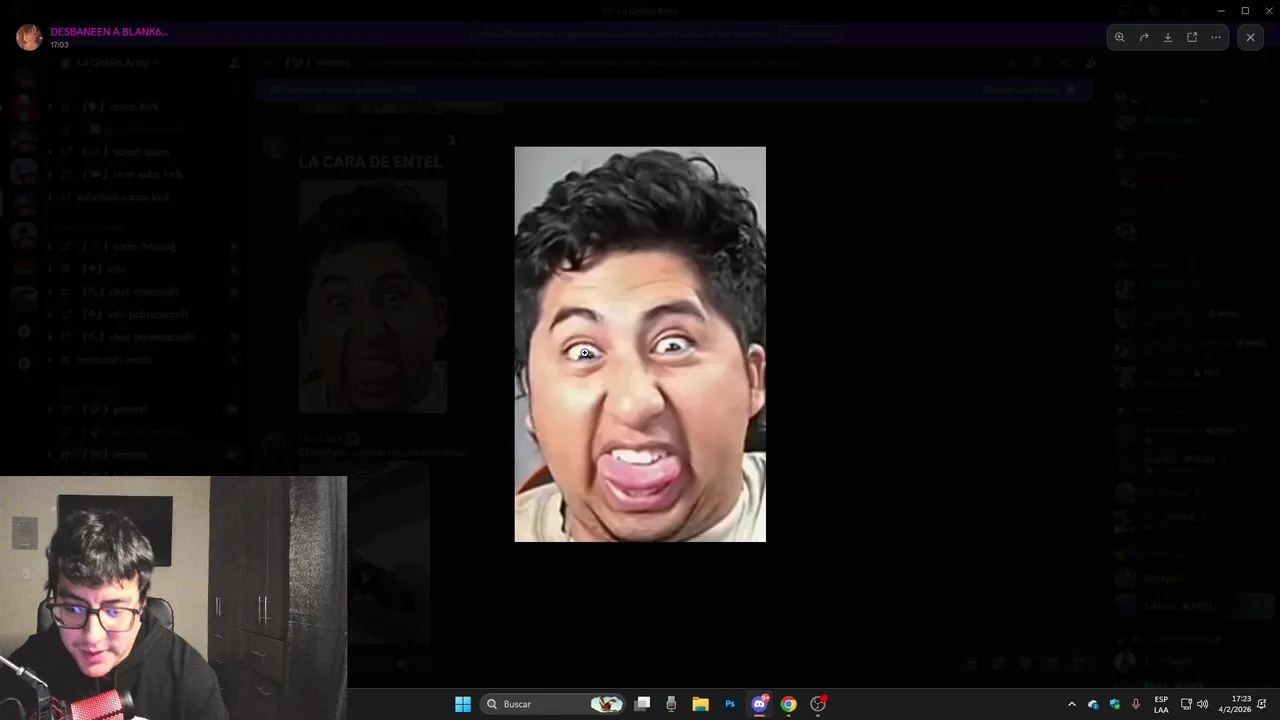The height and width of the screenshot is (720, 1280).
Task: Open OBS Studio from the taskbar
Action: point(818,704)
